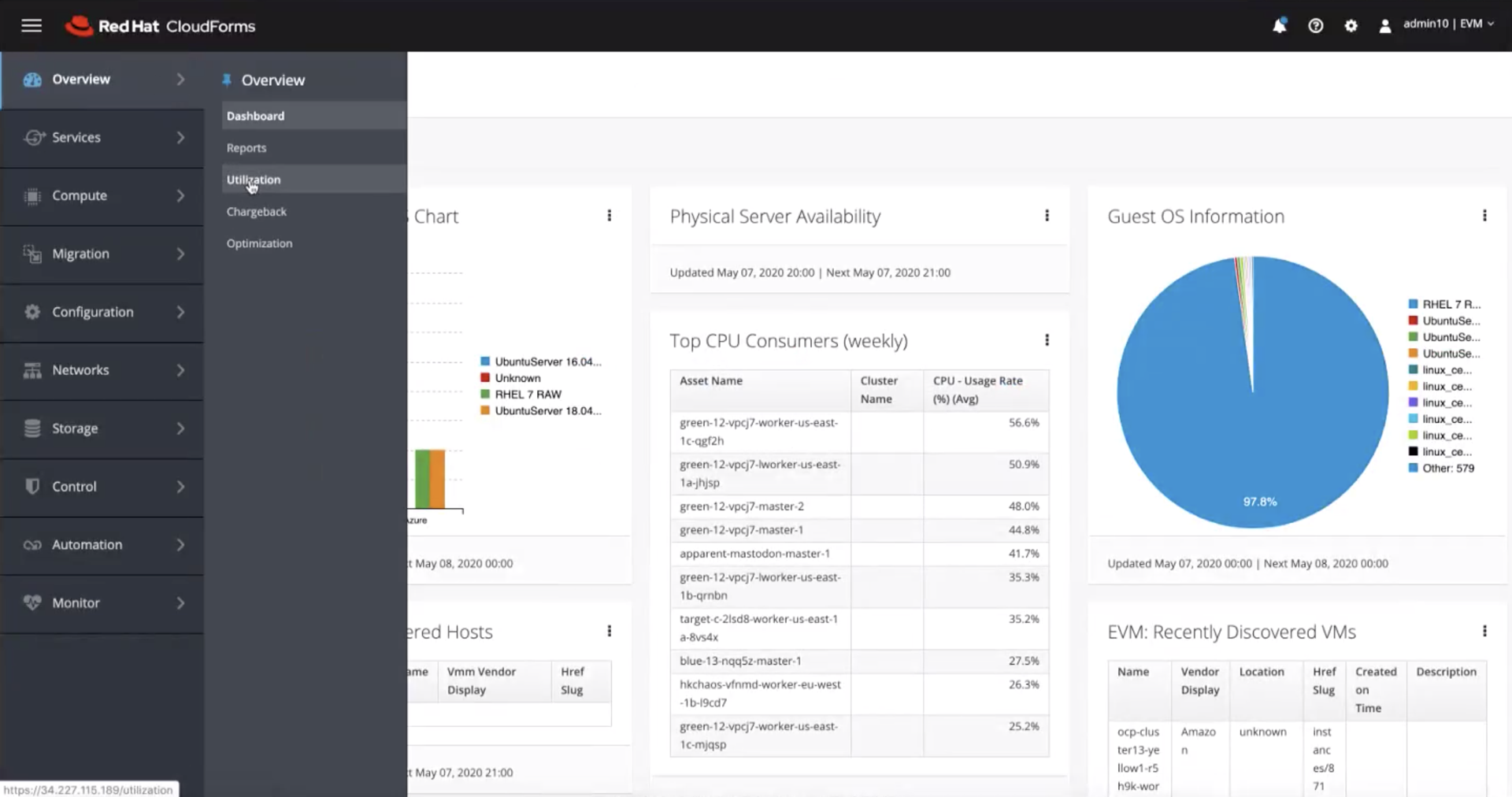This screenshot has width=1512, height=797.
Task: Expand the Overview menu chevron
Action: (x=180, y=80)
